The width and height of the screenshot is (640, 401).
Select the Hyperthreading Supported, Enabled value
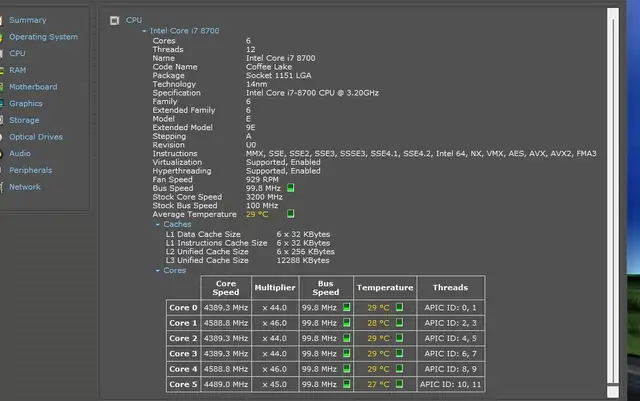[283, 171]
